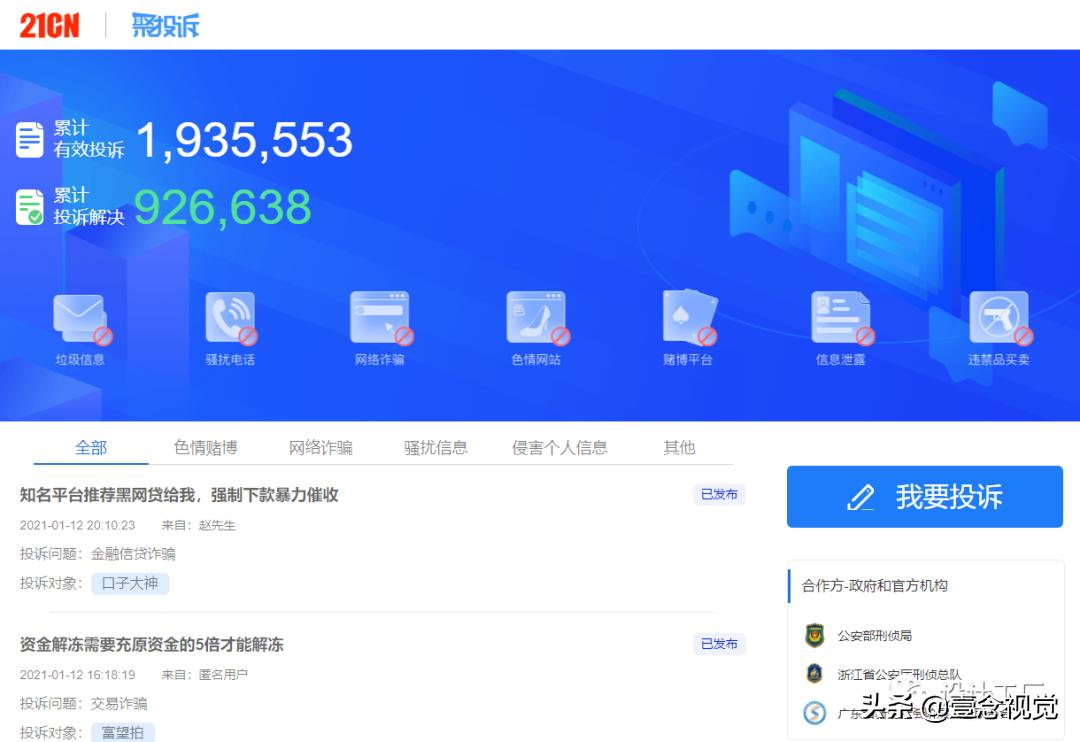The width and height of the screenshot is (1080, 742).
Task: Select the 垃圾信息 (spam messages) icon
Action: tap(80, 318)
